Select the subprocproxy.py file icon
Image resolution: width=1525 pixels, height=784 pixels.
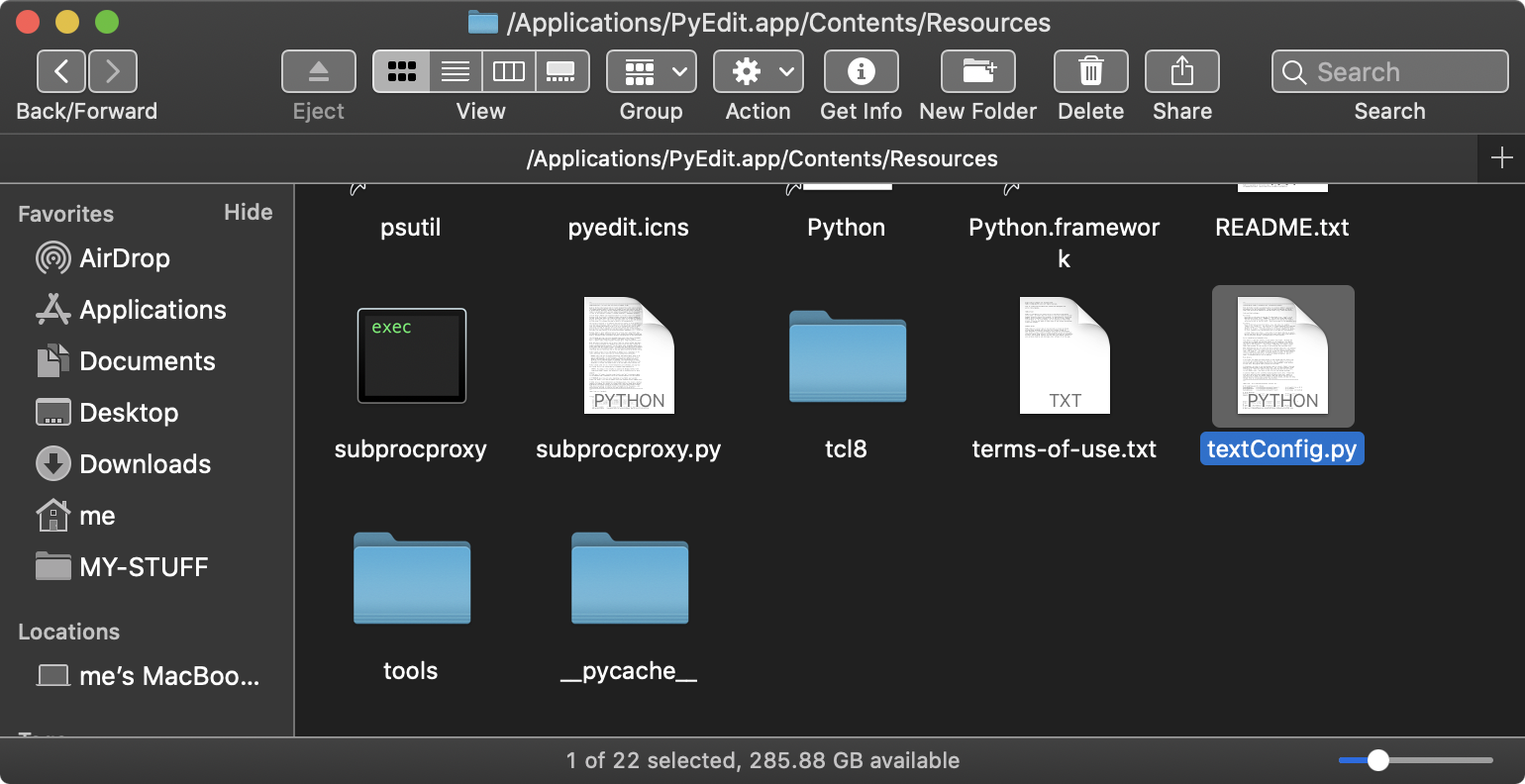[x=629, y=355]
